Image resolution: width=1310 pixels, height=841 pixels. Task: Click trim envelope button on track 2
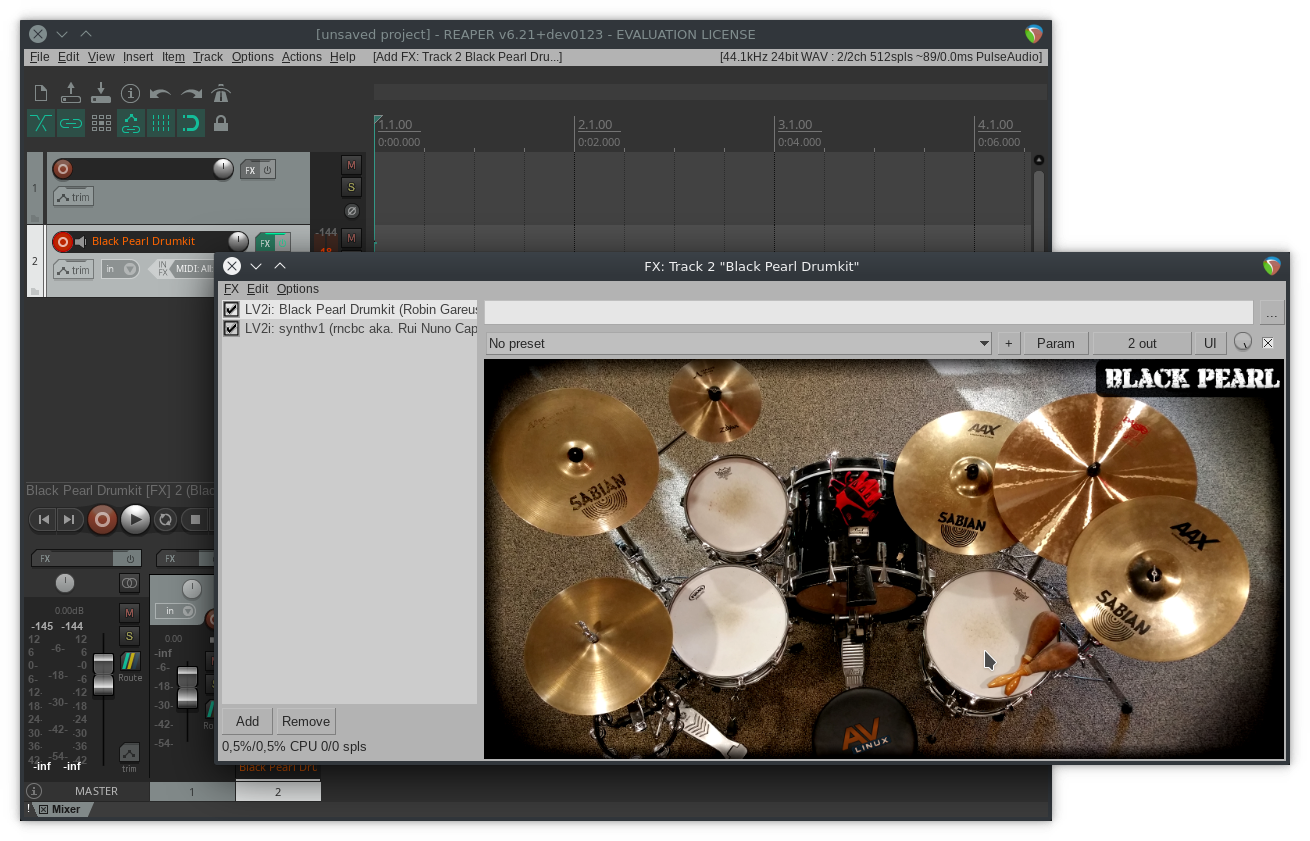pyautogui.click(x=73, y=270)
